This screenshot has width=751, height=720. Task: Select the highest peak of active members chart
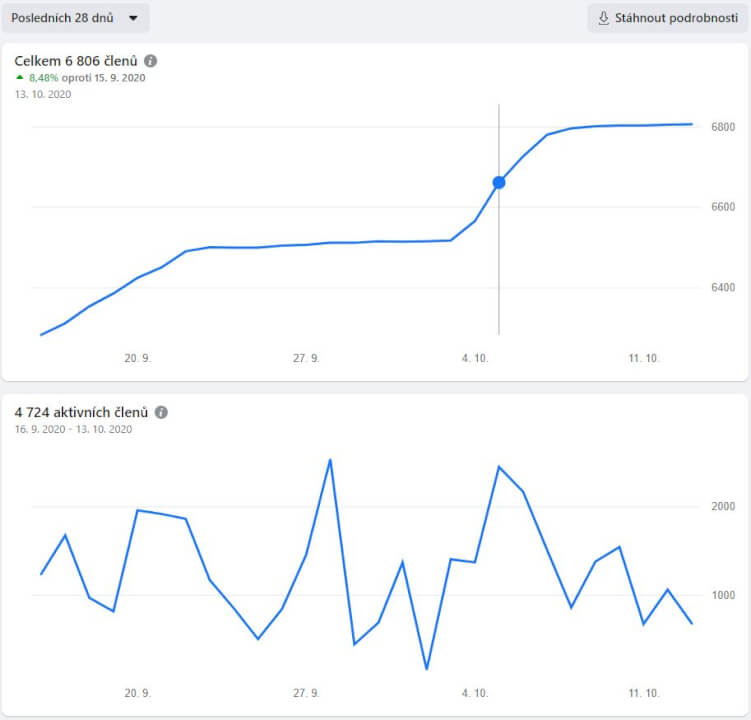[x=330, y=460]
